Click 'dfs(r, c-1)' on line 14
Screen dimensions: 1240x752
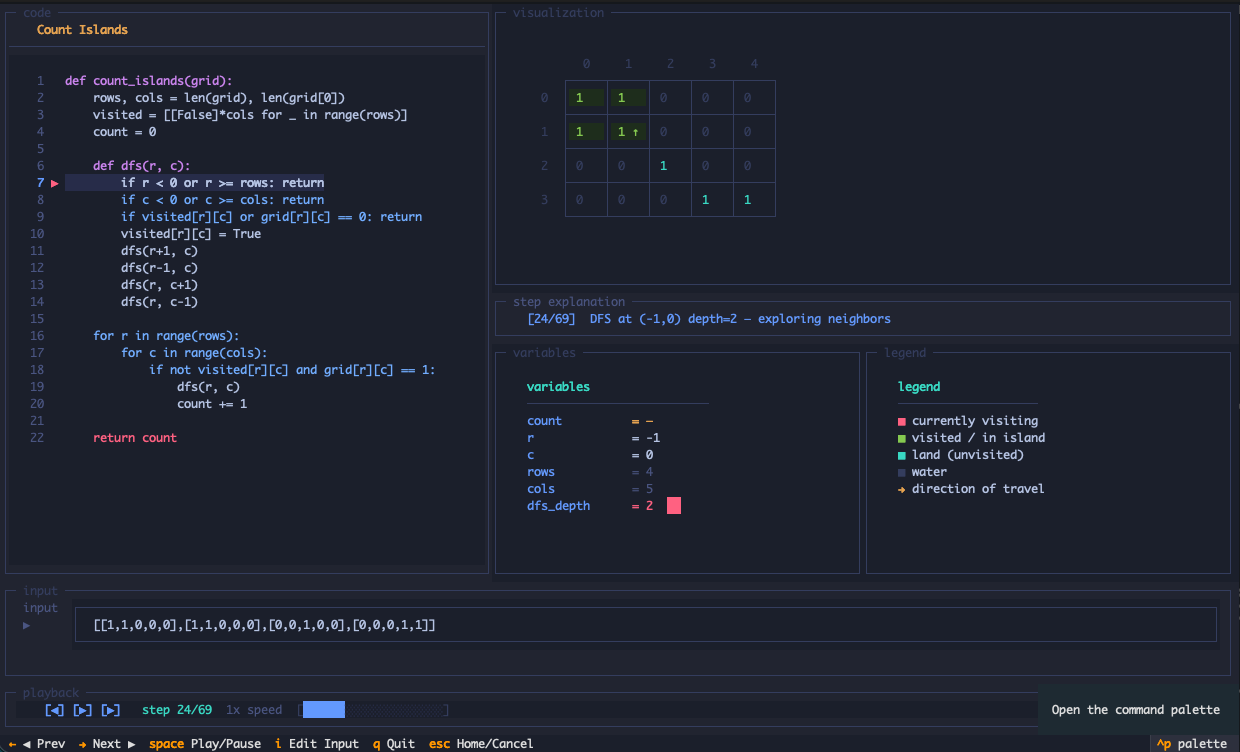(x=159, y=302)
